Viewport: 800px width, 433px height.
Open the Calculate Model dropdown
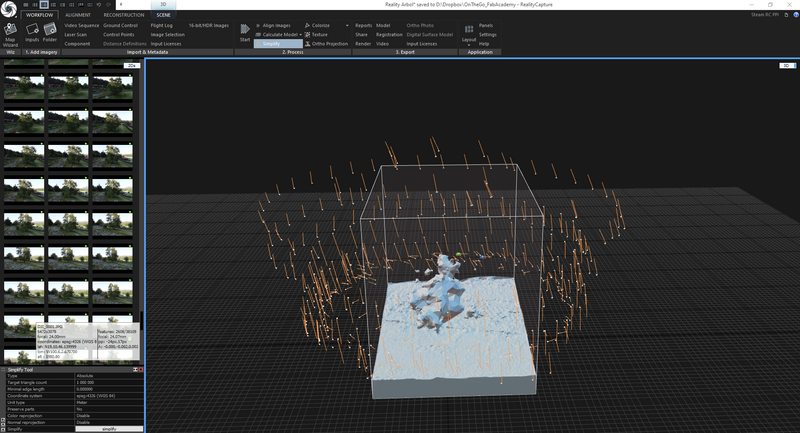301,35
